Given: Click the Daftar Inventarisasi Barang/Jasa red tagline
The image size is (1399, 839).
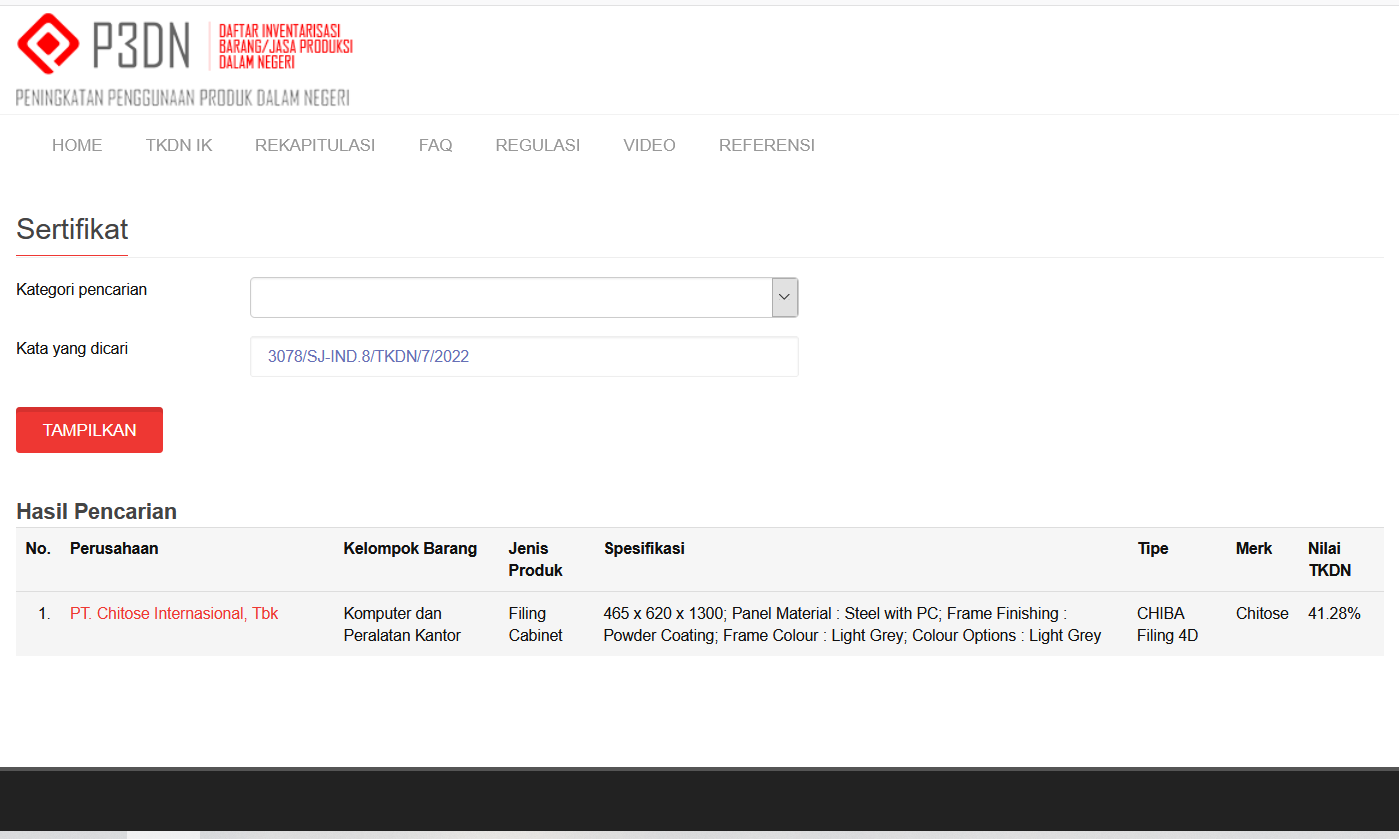Looking at the screenshot, I should click(x=285, y=47).
